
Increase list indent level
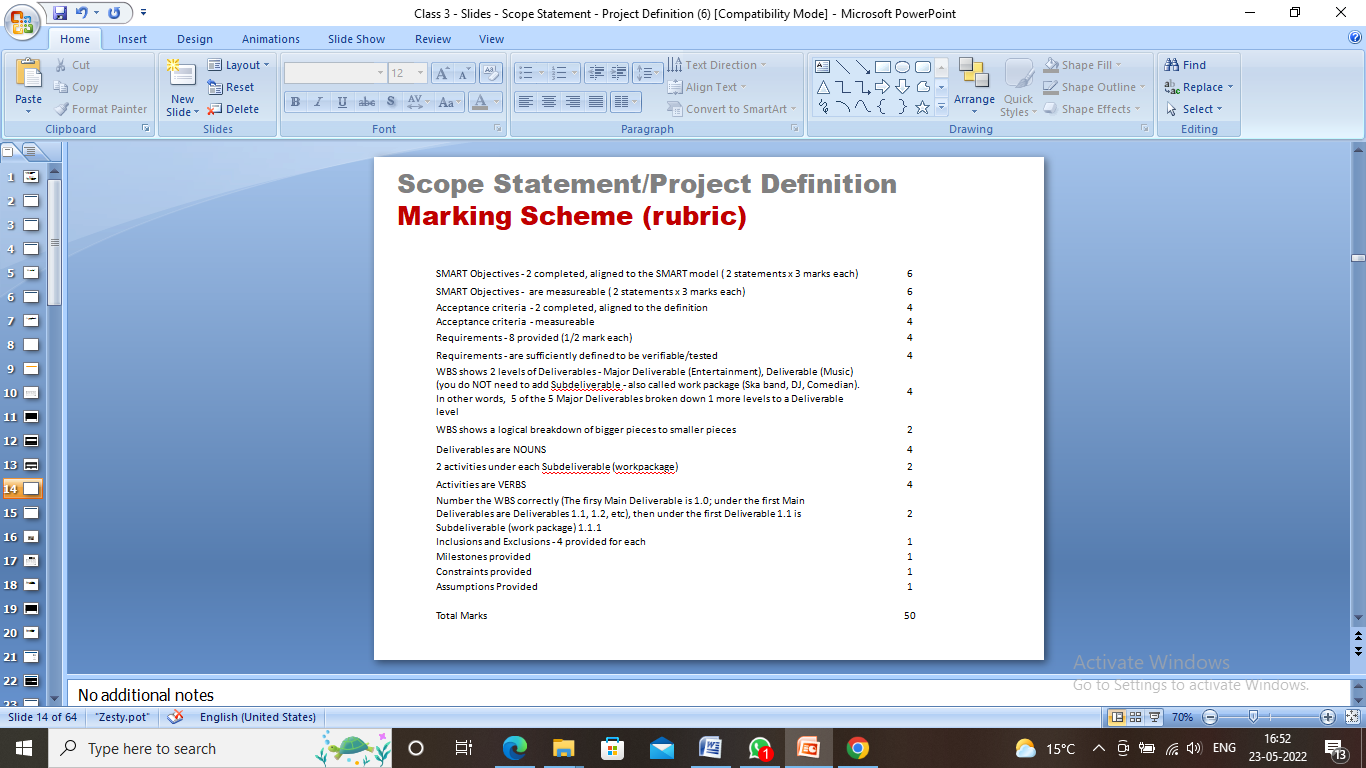[620, 73]
